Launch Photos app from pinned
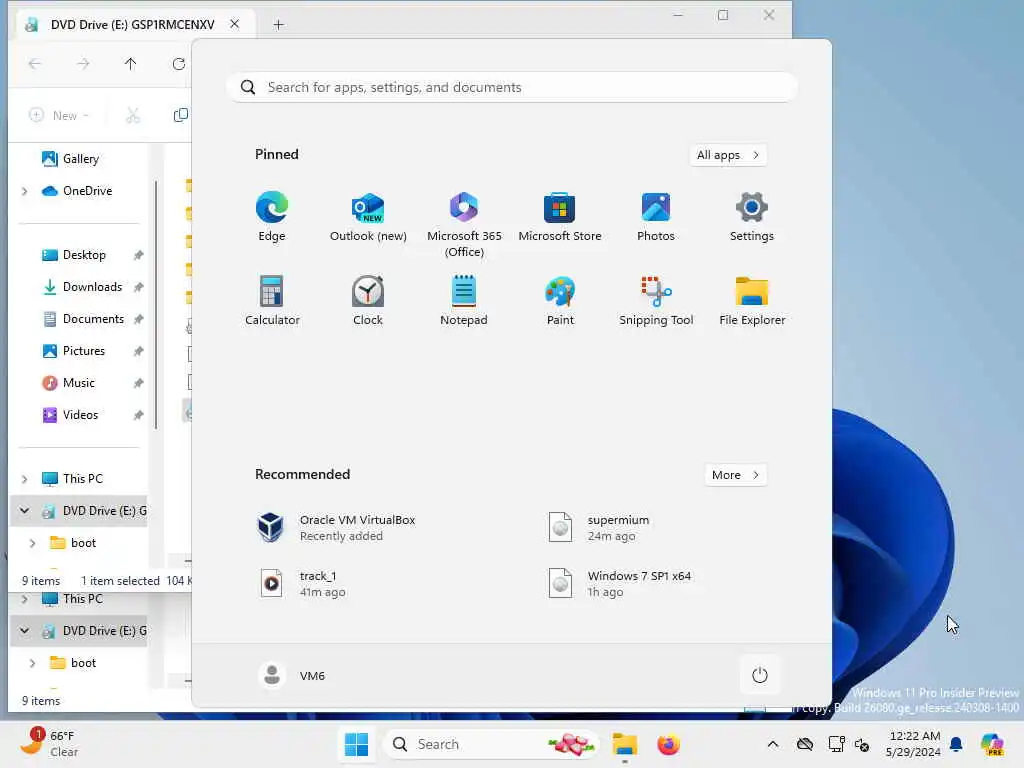Image resolution: width=1024 pixels, height=768 pixels. (656, 217)
